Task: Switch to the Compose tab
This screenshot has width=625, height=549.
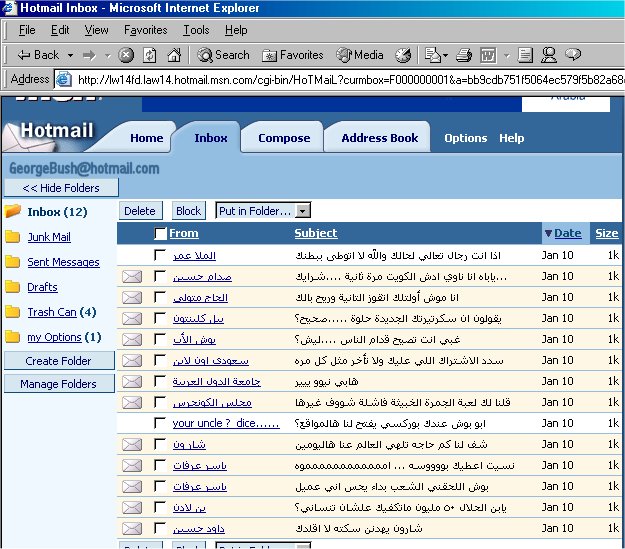Action: pyautogui.click(x=284, y=138)
